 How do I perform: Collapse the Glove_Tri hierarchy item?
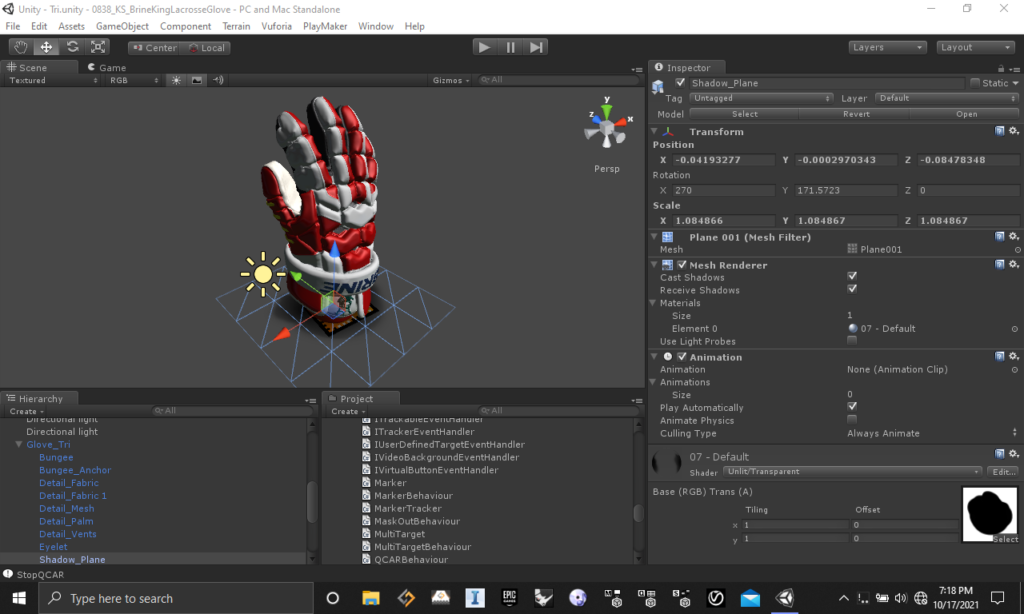[x=18, y=445]
